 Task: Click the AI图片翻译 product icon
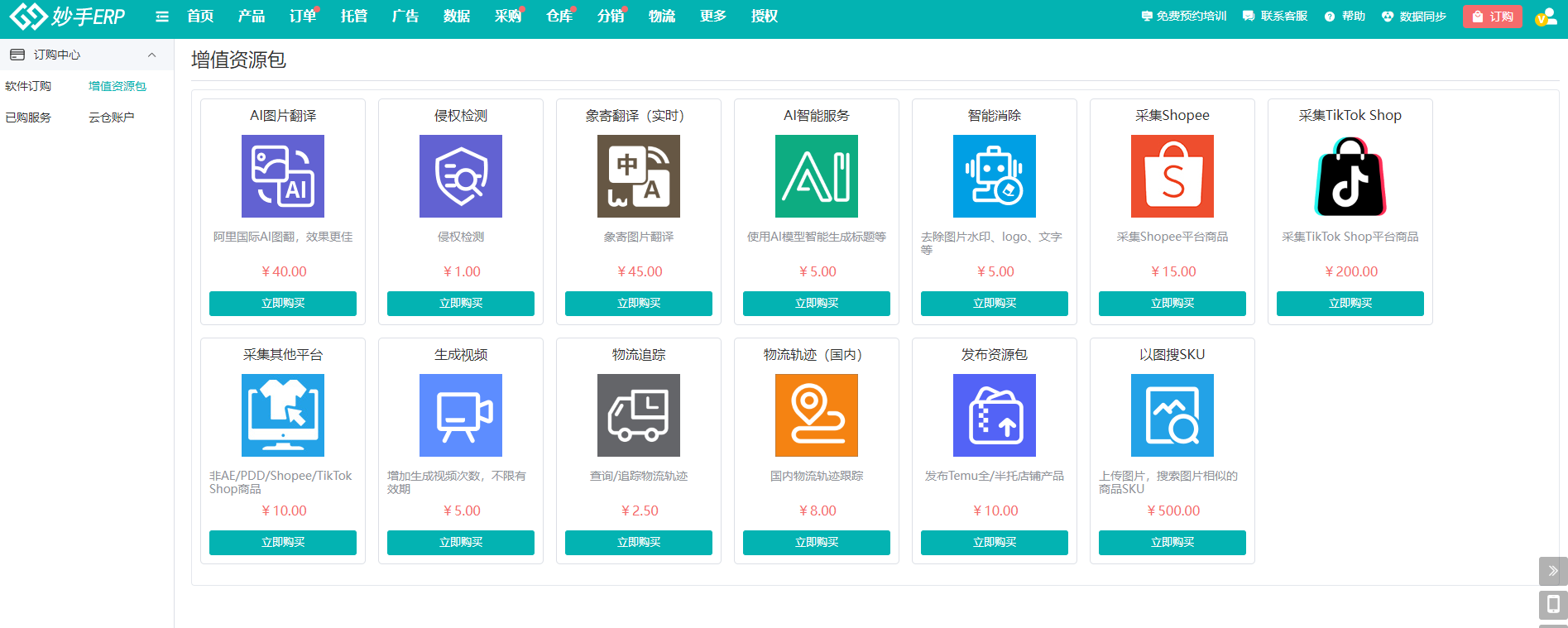point(283,176)
